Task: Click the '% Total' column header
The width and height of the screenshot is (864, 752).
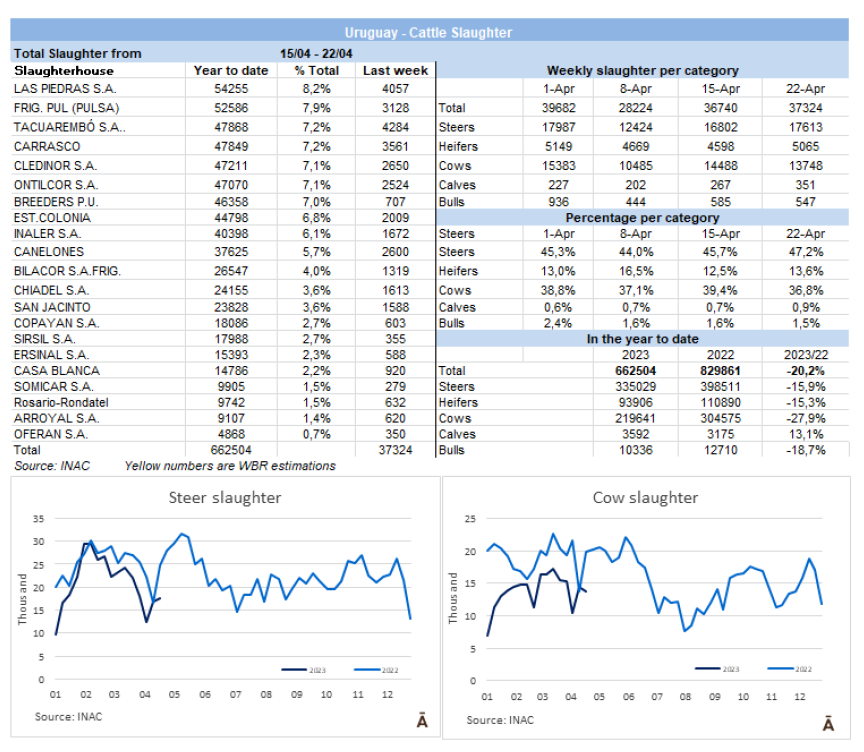Action: pos(316,71)
